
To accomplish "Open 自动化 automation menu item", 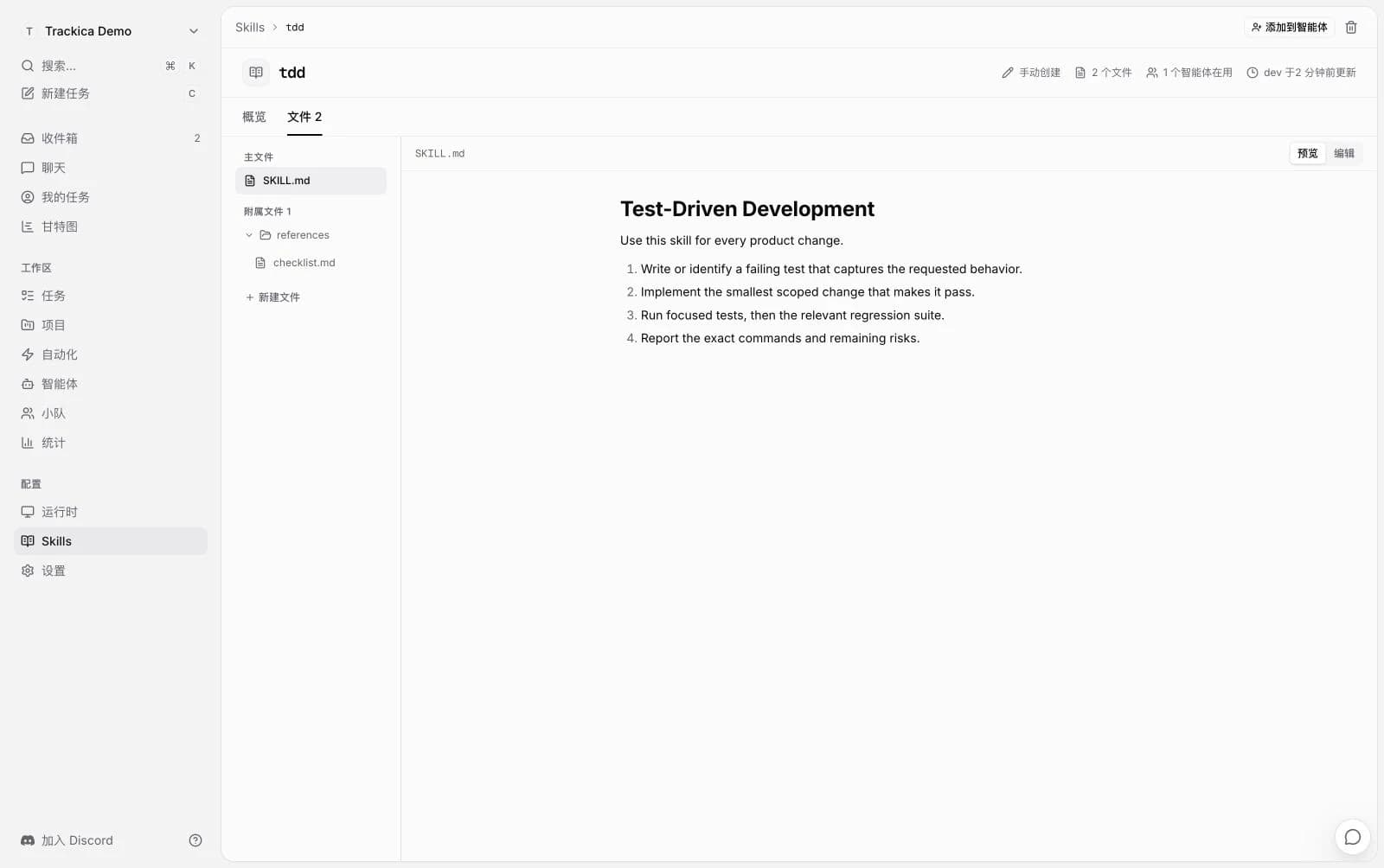I will coord(110,354).
